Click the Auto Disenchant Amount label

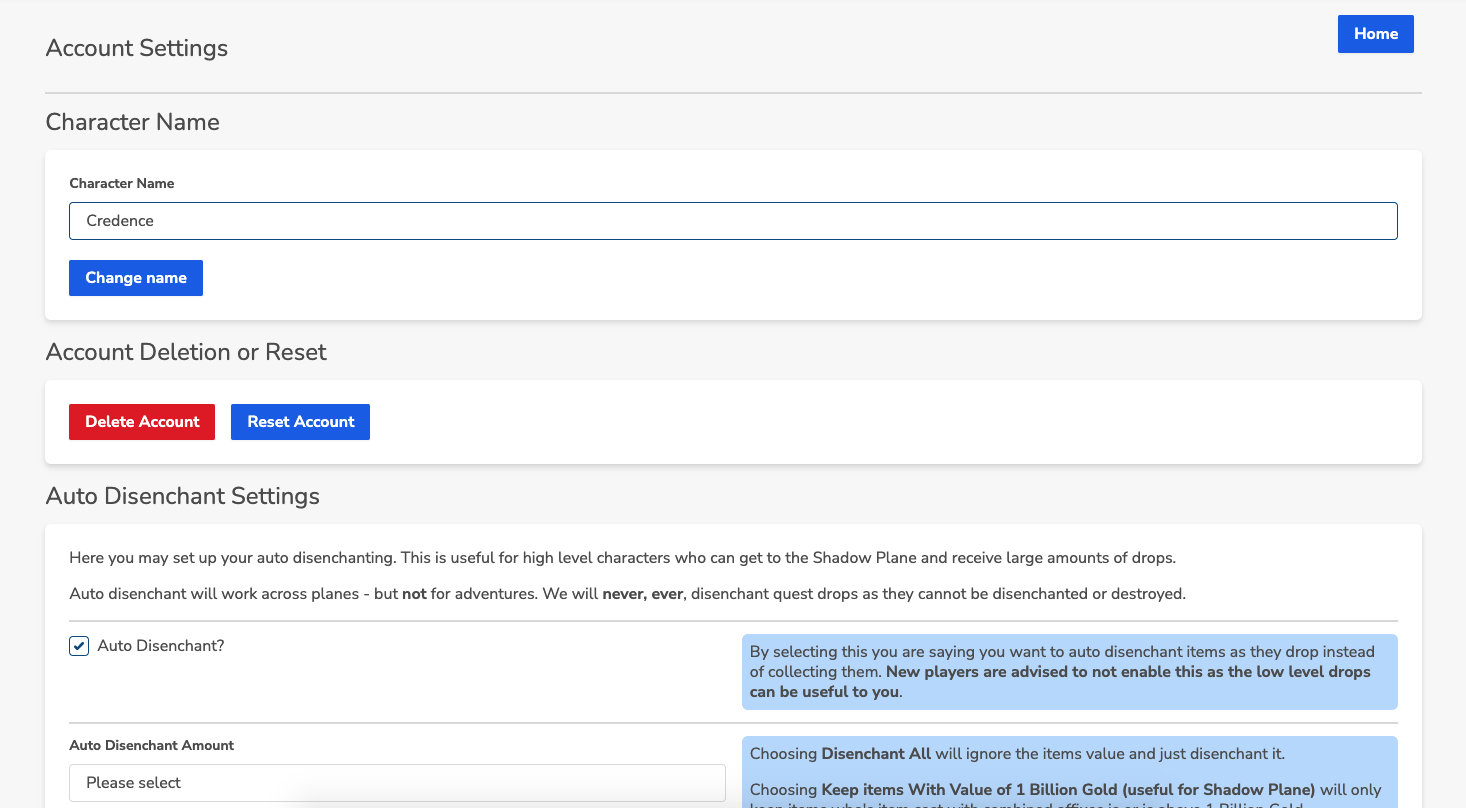pyautogui.click(x=152, y=745)
